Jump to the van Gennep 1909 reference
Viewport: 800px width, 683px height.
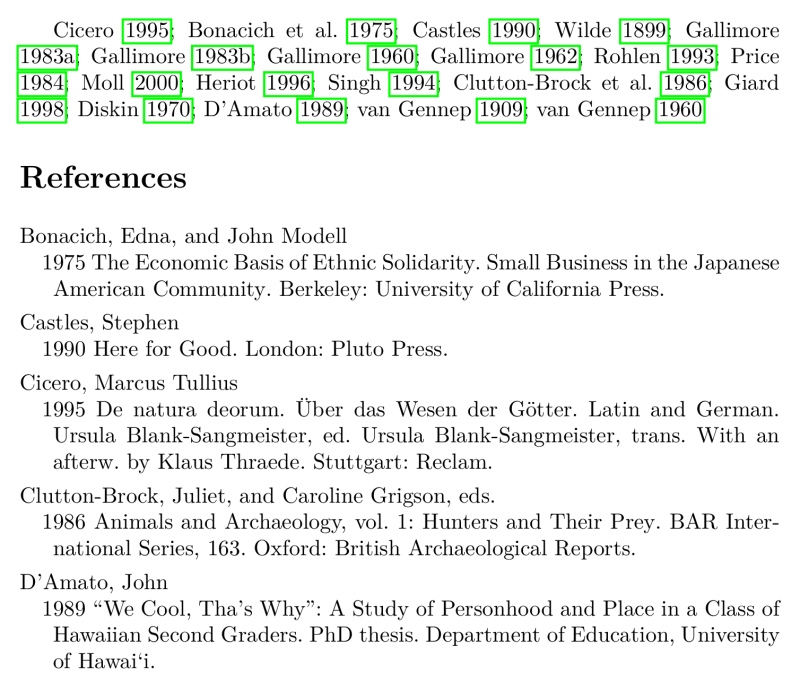pos(501,110)
